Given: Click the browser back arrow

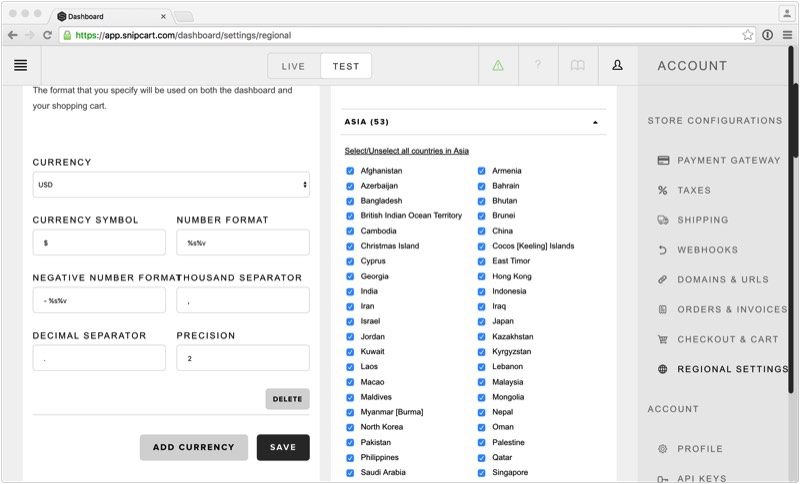Looking at the screenshot, I should pos(13,35).
